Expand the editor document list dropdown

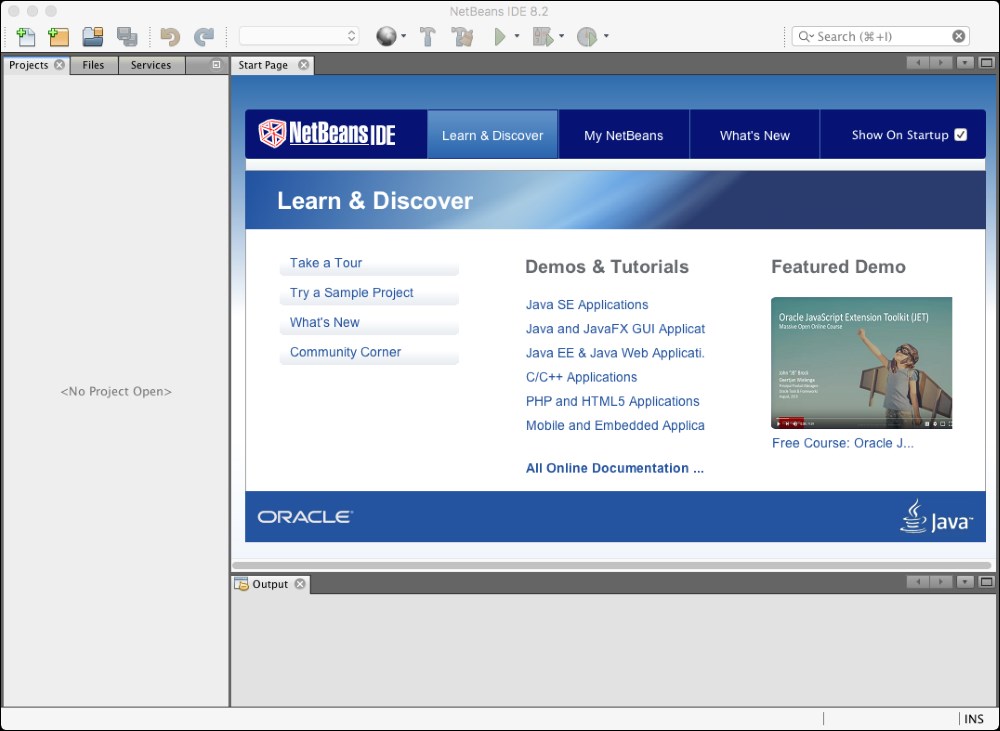(964, 63)
